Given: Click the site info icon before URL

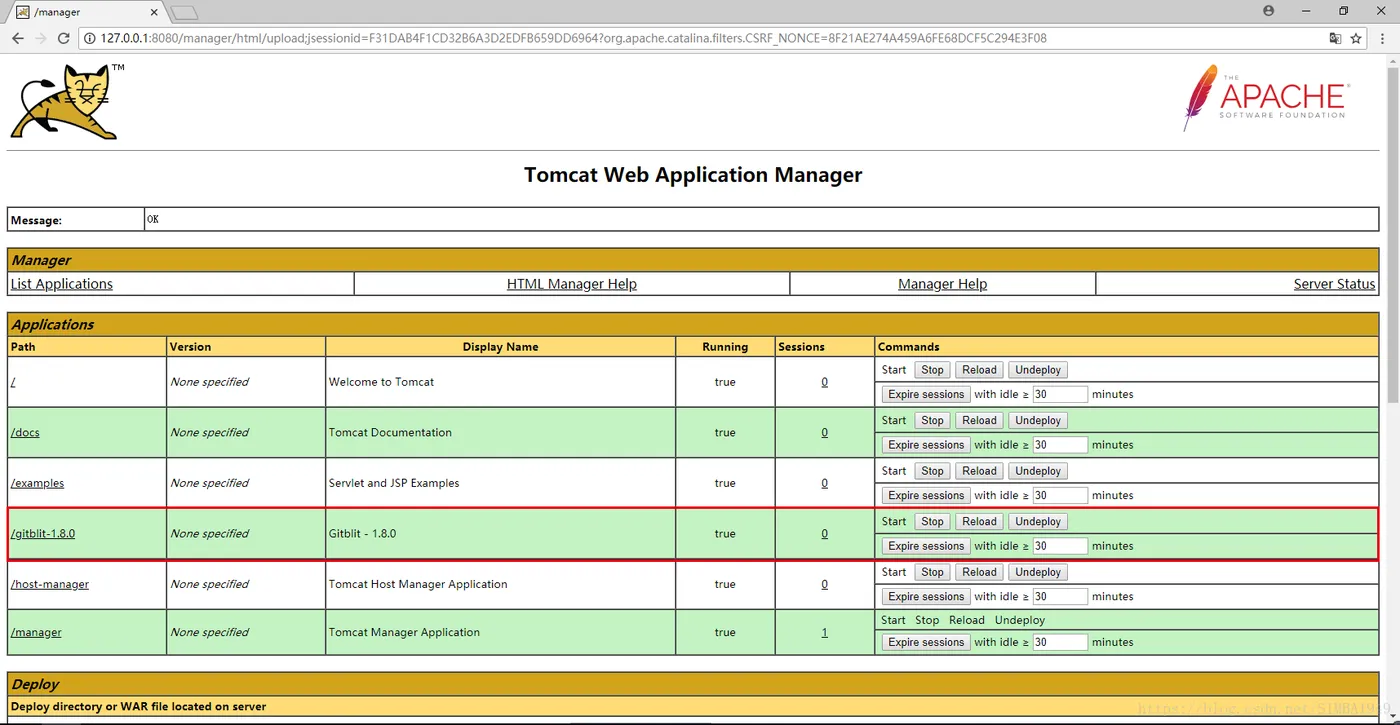Looking at the screenshot, I should (x=89, y=38).
